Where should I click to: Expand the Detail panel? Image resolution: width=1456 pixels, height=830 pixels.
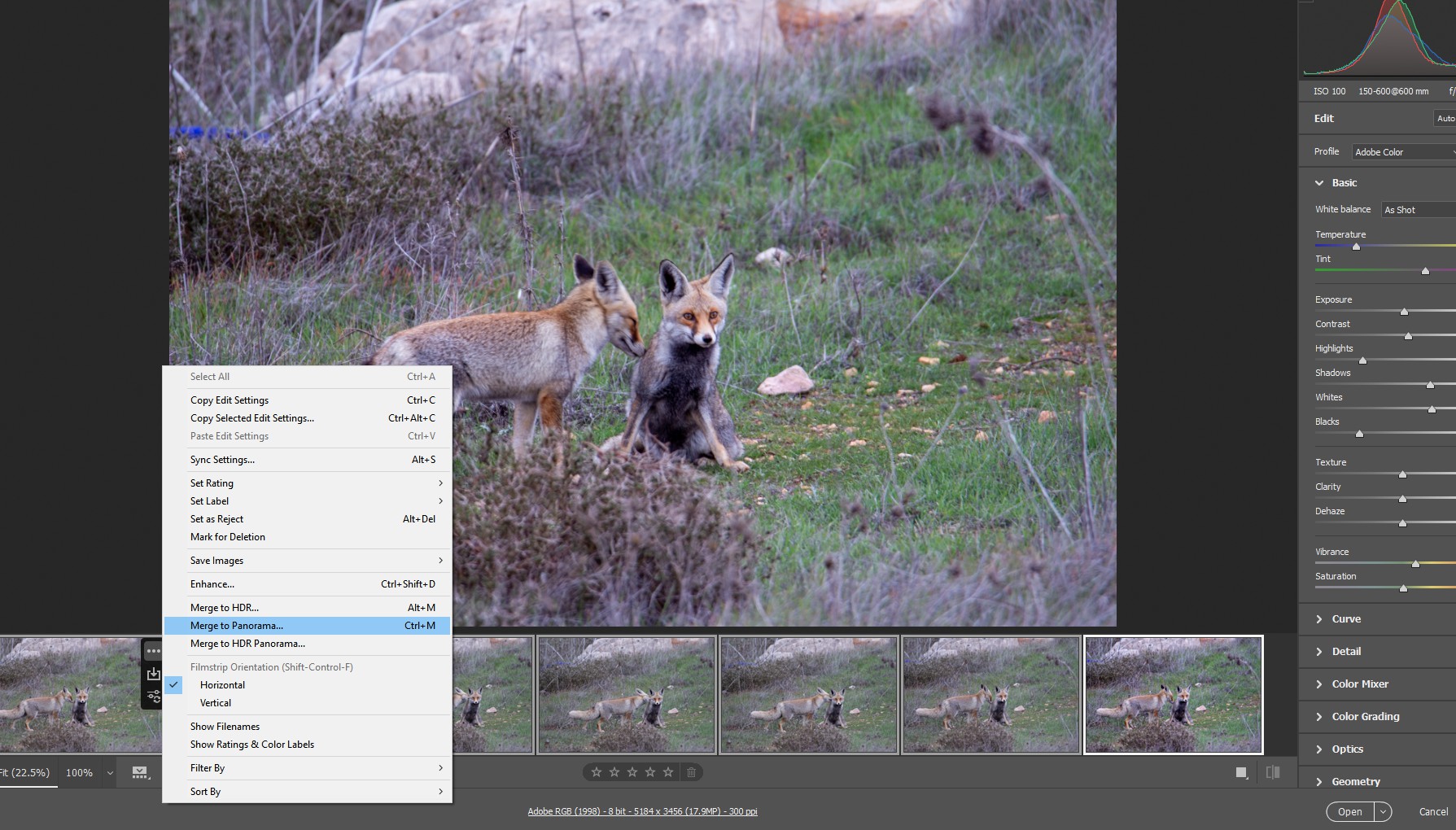(1319, 652)
